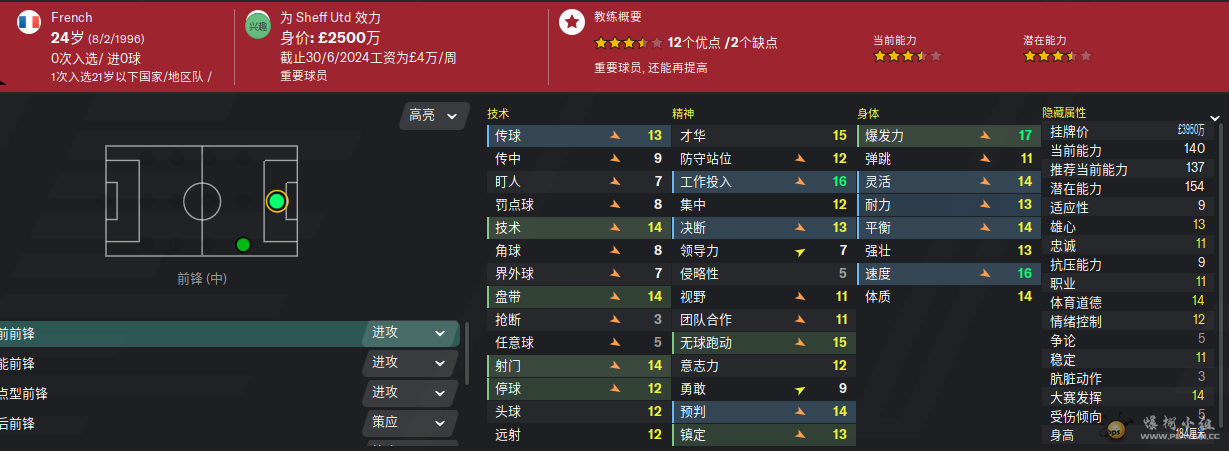
Task: Click the 工作投入 attribute row
Action: point(760,181)
